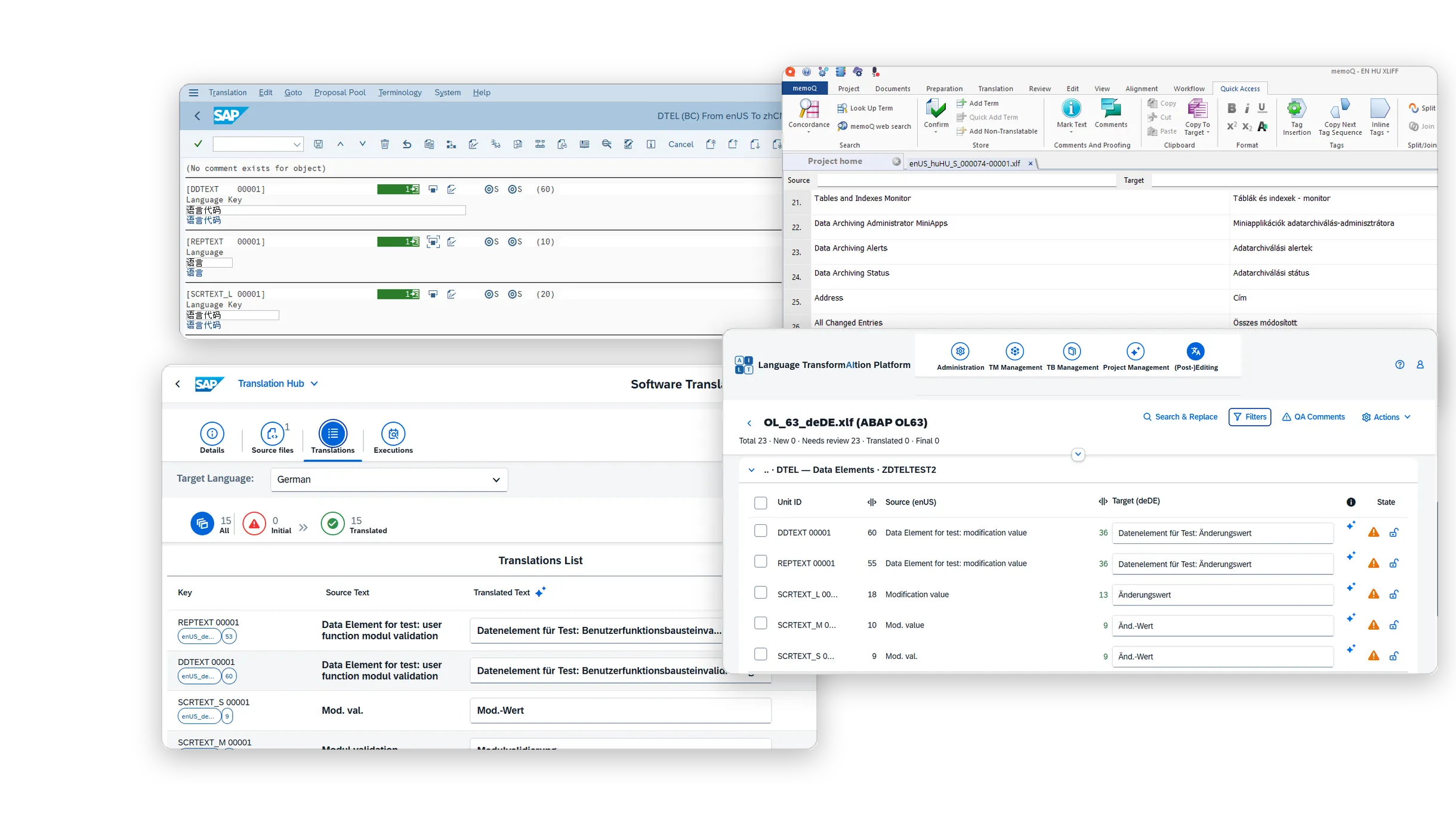Switch to the Executions tab

click(393, 438)
